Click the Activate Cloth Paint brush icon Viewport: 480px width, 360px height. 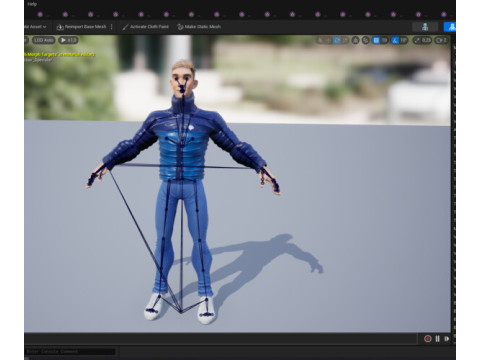click(125, 27)
